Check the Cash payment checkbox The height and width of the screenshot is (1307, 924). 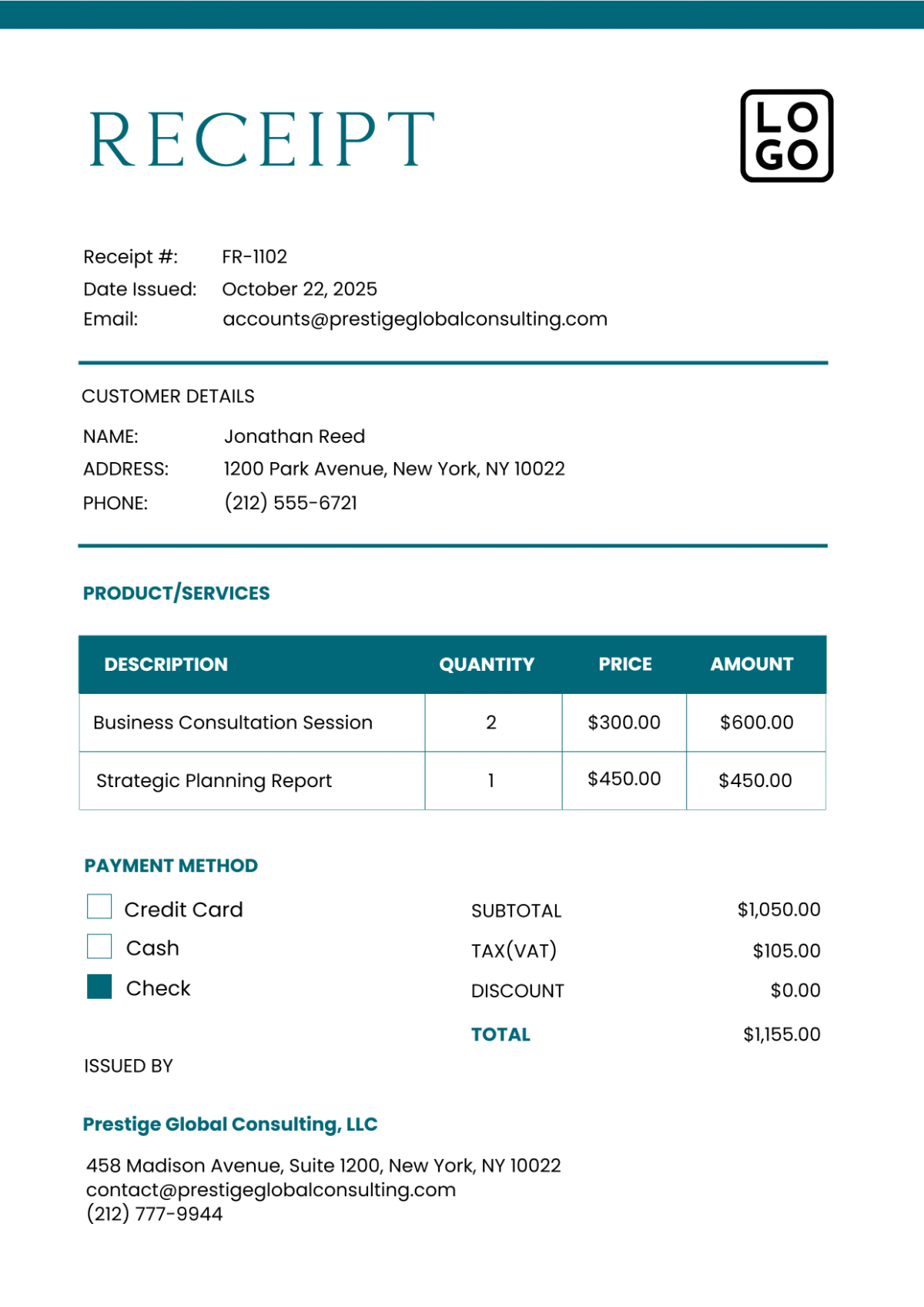99,947
